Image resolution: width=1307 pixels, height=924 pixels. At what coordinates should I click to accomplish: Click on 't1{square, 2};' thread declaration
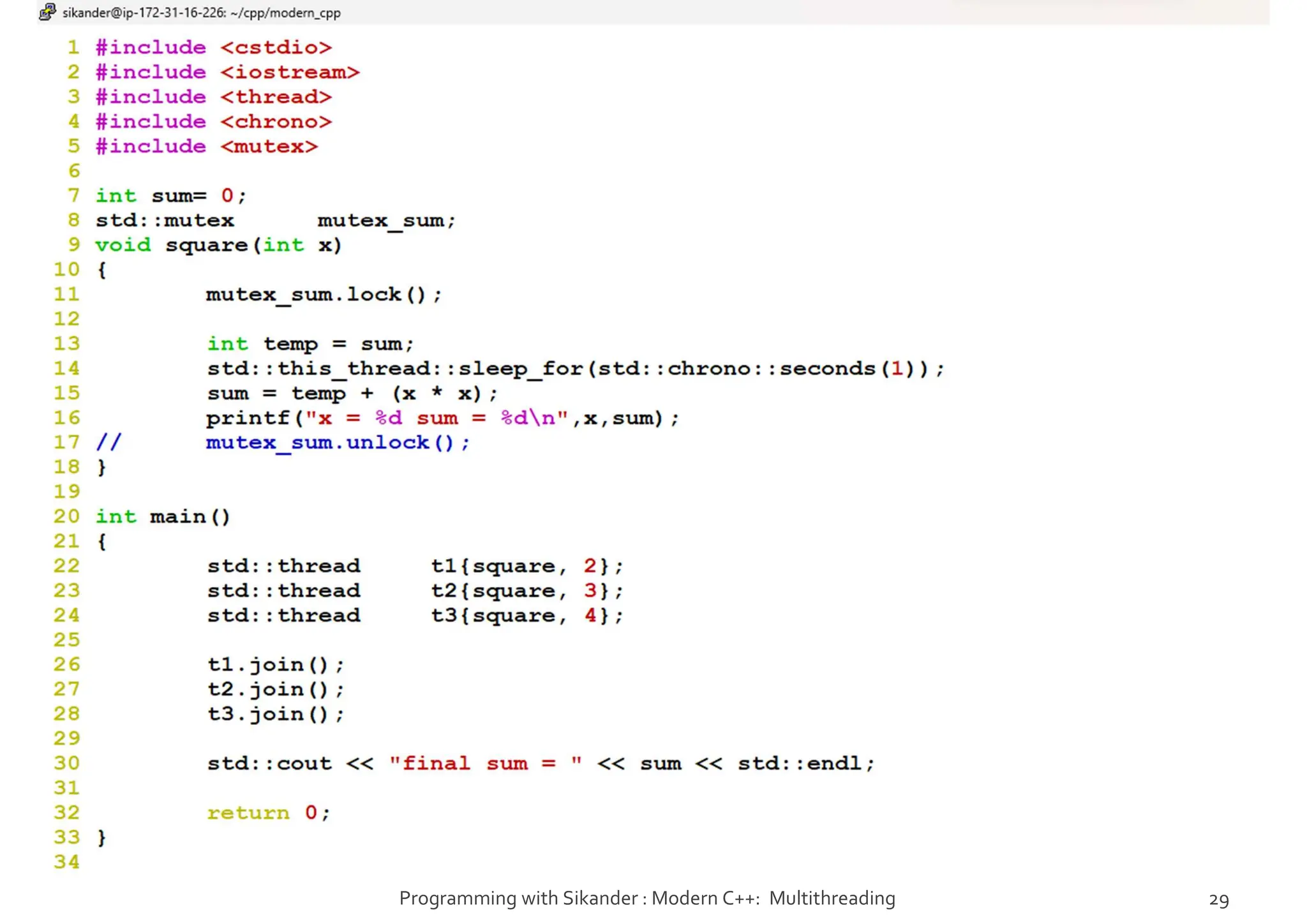[x=527, y=567]
